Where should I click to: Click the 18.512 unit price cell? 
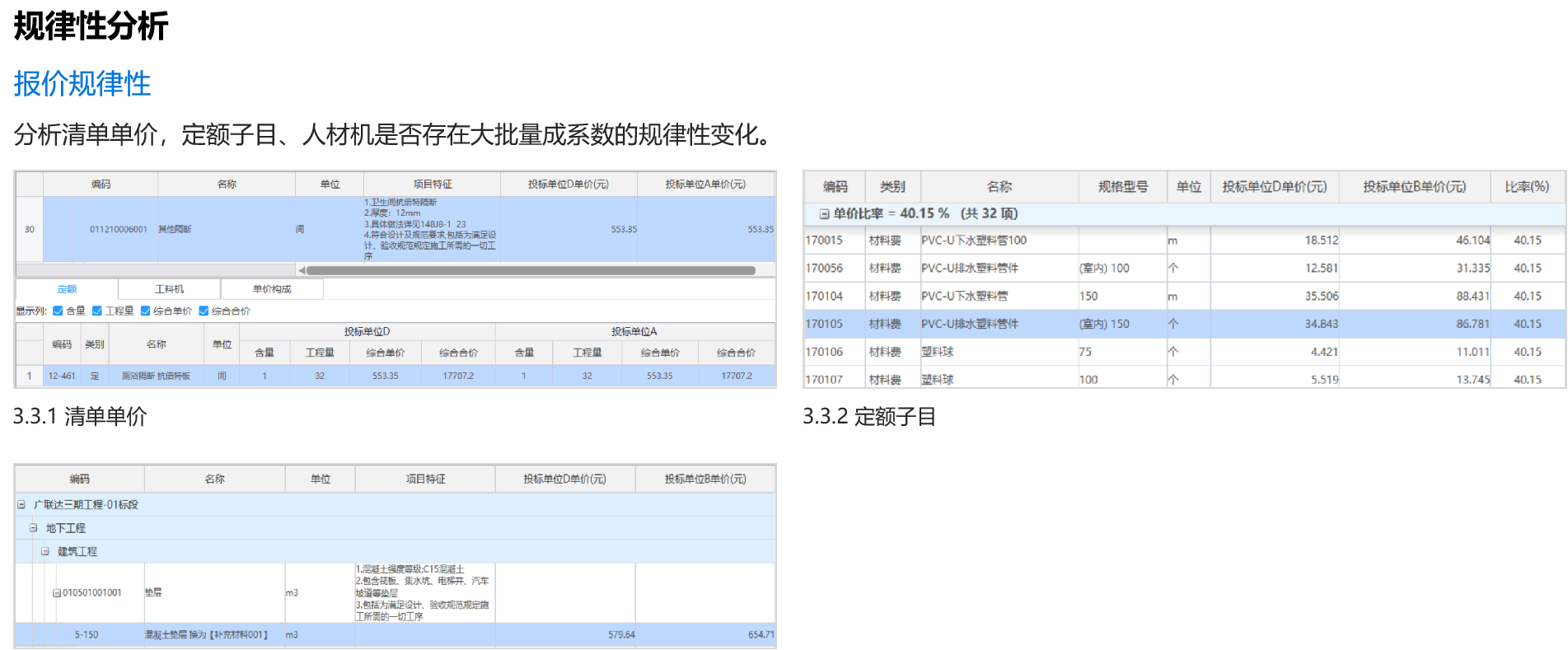tap(1275, 241)
